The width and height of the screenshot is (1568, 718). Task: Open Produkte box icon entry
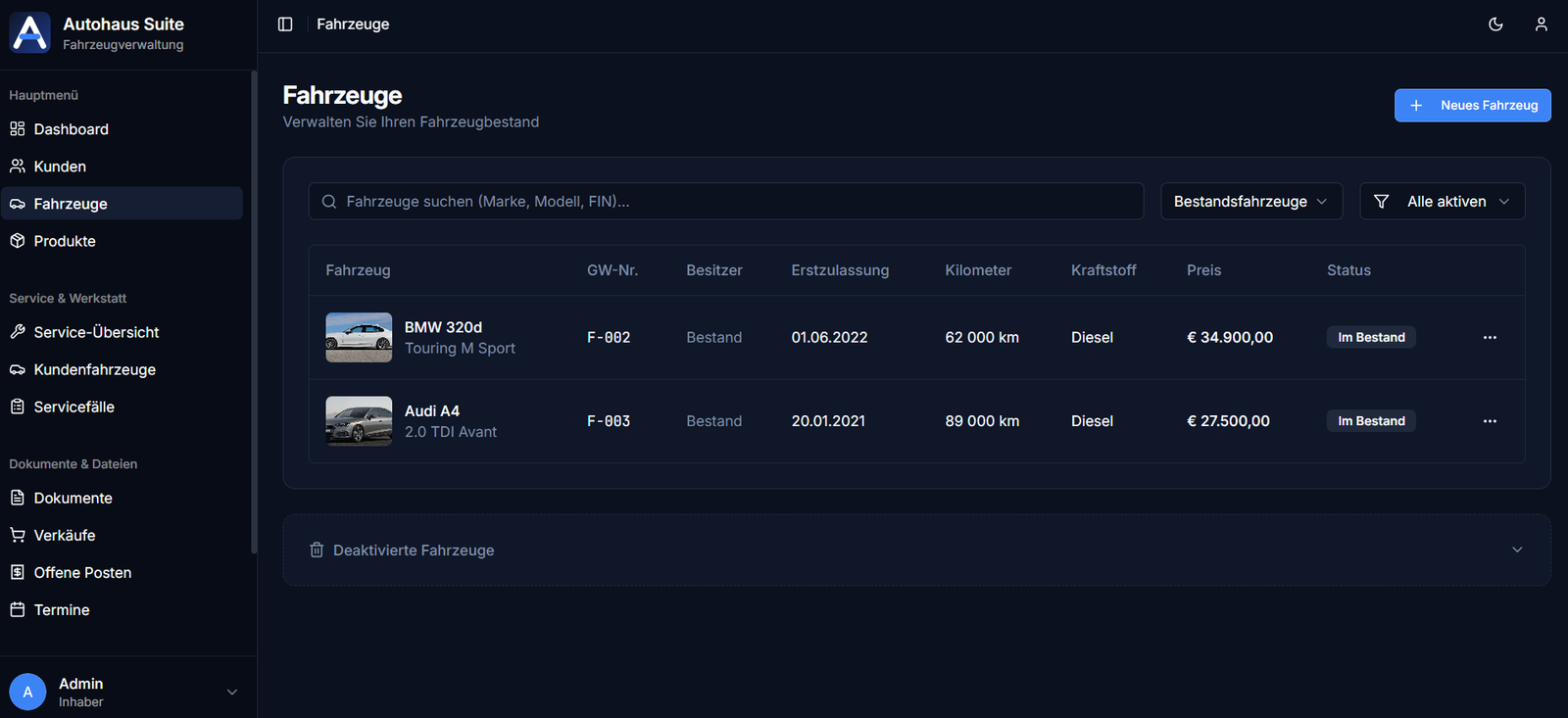(x=65, y=241)
